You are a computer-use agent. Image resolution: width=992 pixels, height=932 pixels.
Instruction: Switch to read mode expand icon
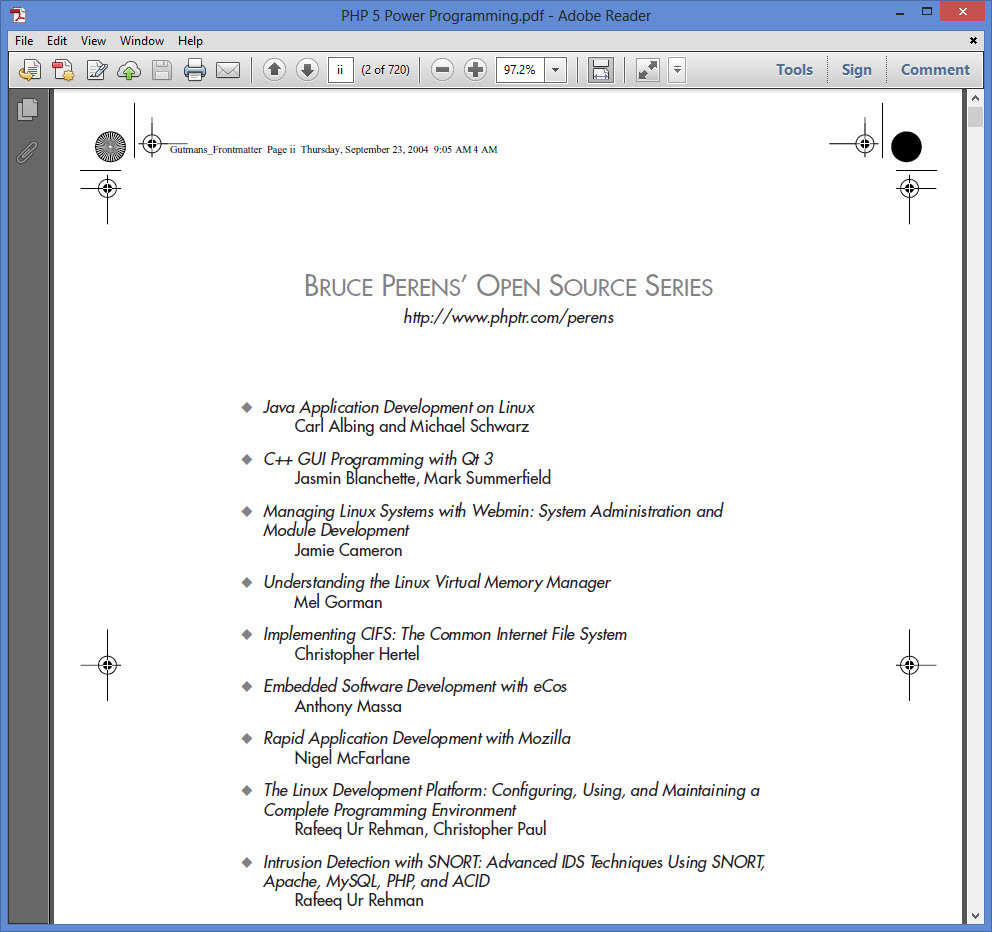pos(647,70)
